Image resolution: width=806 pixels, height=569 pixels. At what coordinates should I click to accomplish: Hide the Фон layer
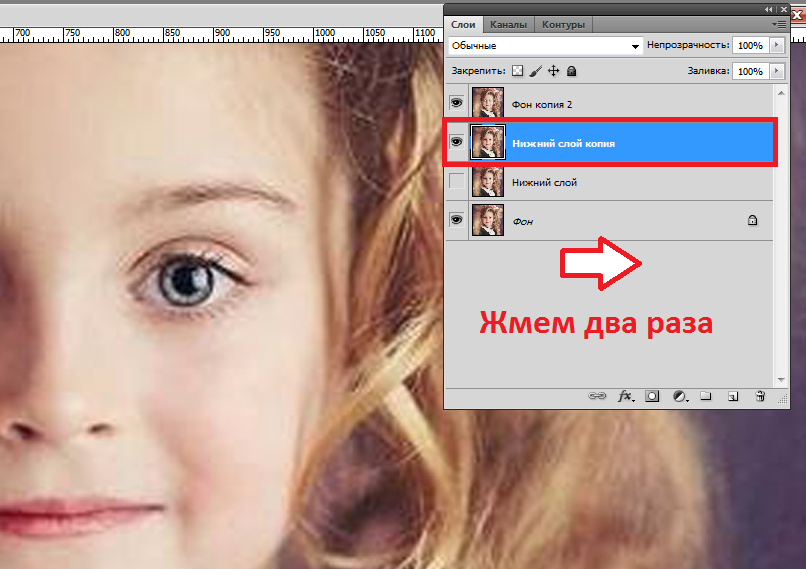coord(456,220)
